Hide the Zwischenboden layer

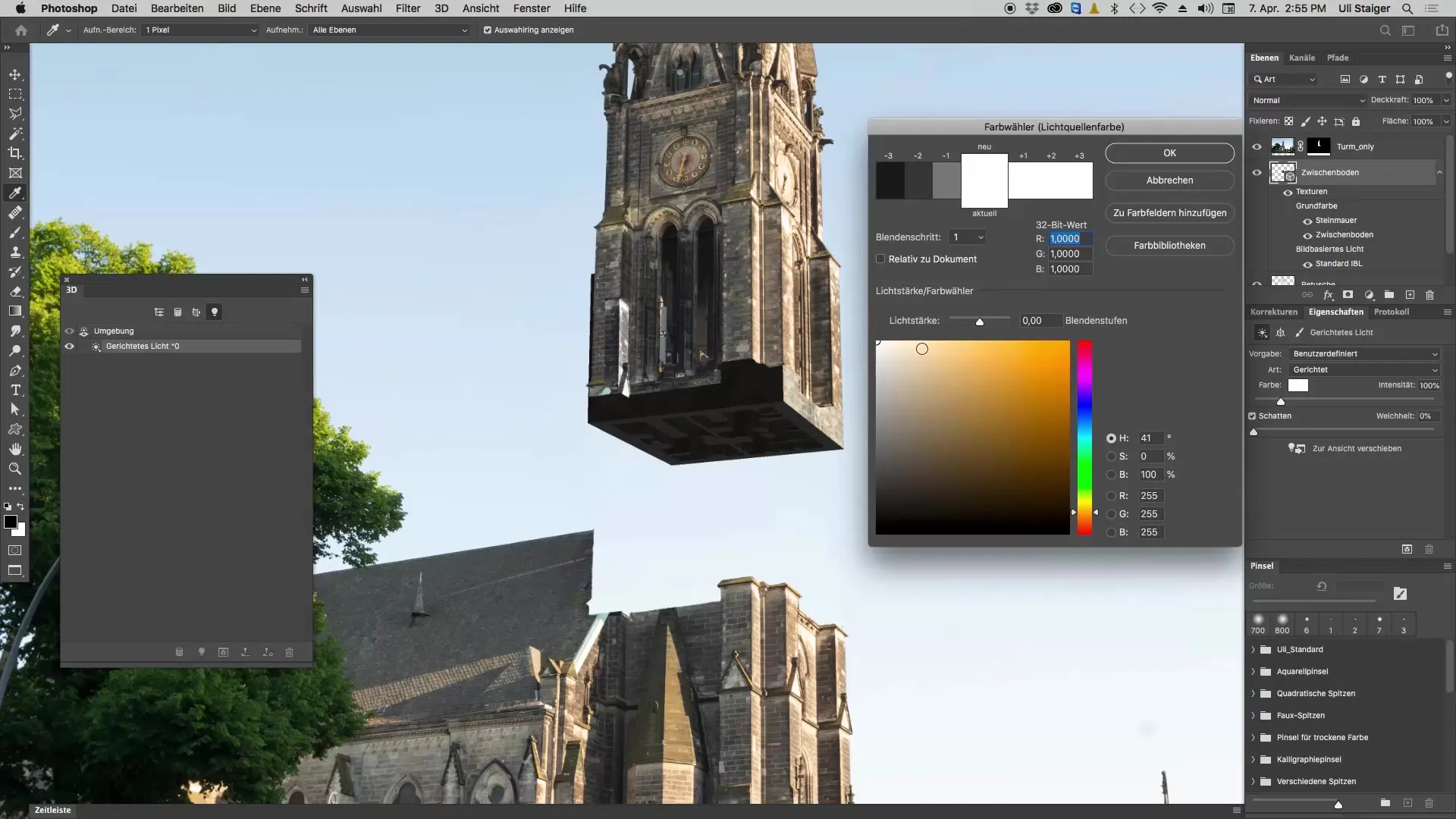click(x=1257, y=172)
